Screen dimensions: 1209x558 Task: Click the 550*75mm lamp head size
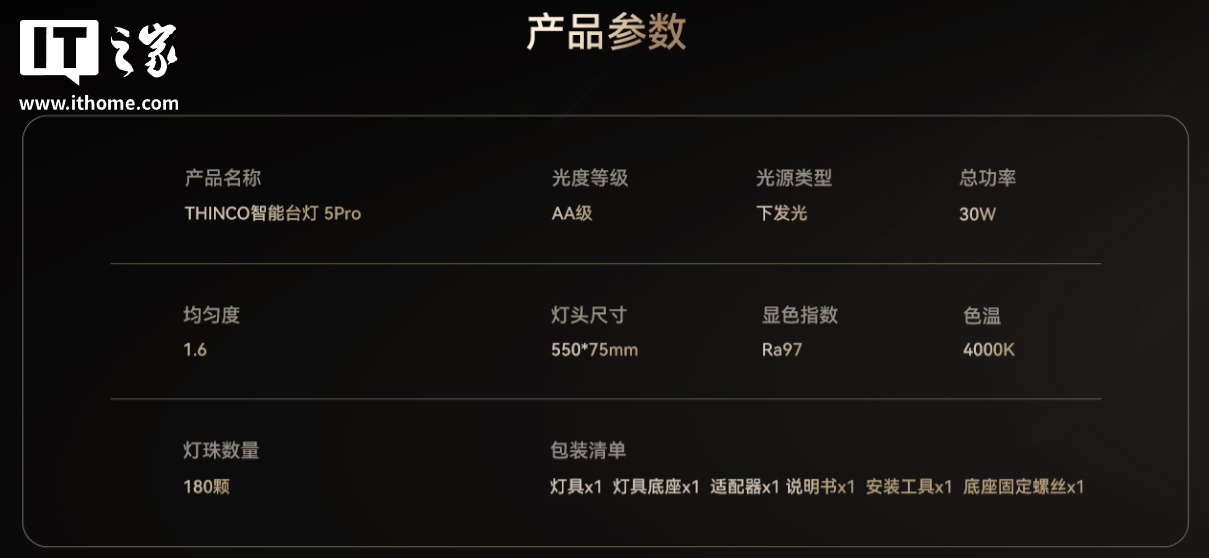pyautogui.click(x=594, y=350)
